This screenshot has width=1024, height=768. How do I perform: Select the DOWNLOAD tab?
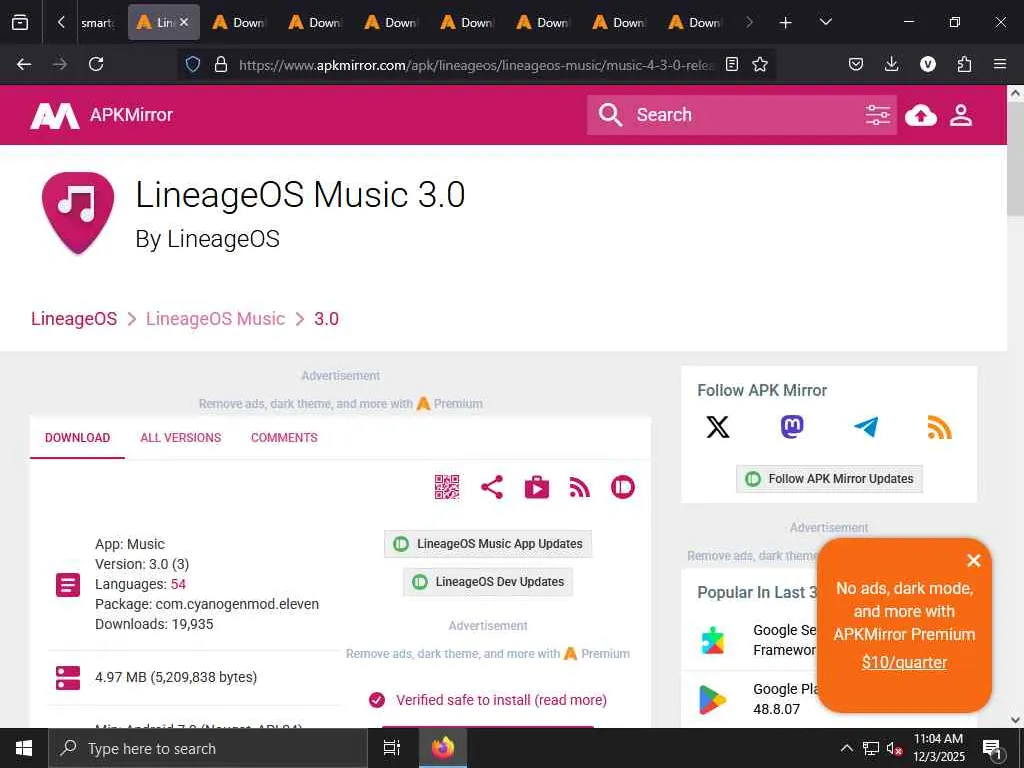coord(77,438)
